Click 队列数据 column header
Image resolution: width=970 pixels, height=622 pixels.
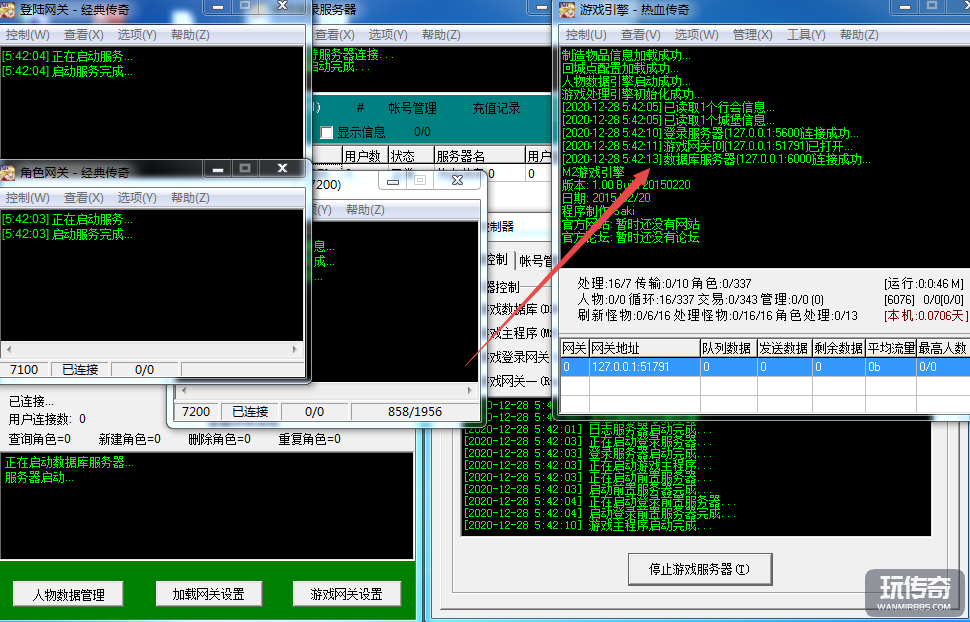pos(728,348)
